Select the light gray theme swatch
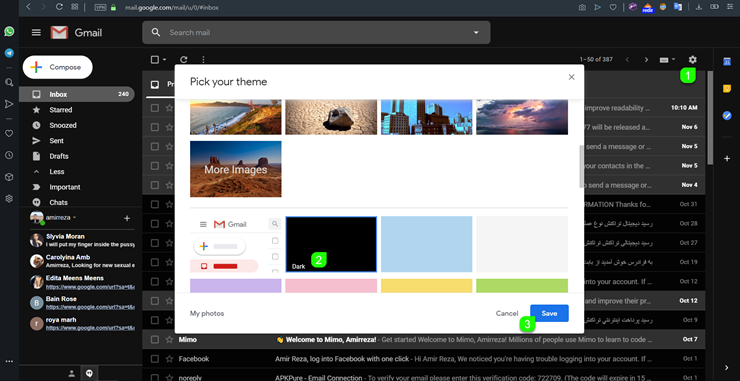This screenshot has height=381, width=740. pos(521,244)
